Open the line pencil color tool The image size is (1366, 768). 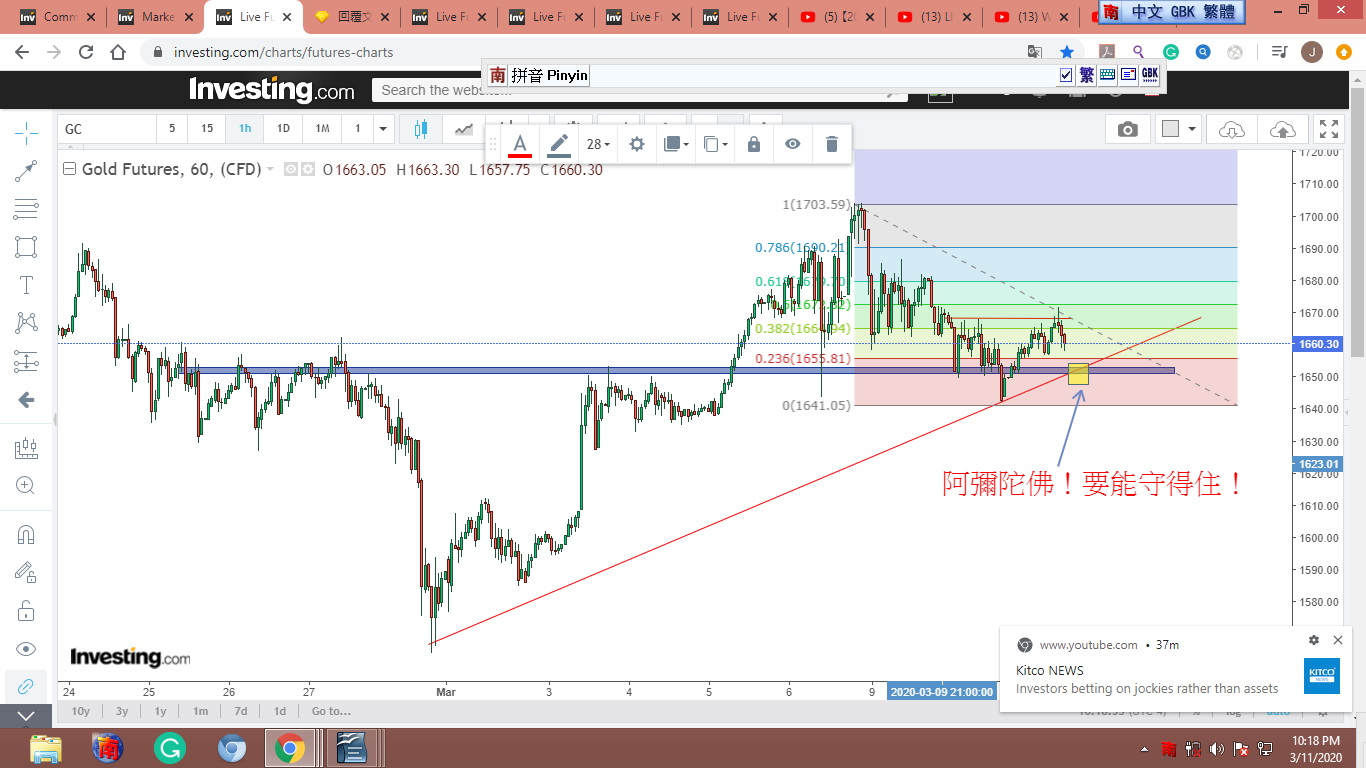click(559, 144)
